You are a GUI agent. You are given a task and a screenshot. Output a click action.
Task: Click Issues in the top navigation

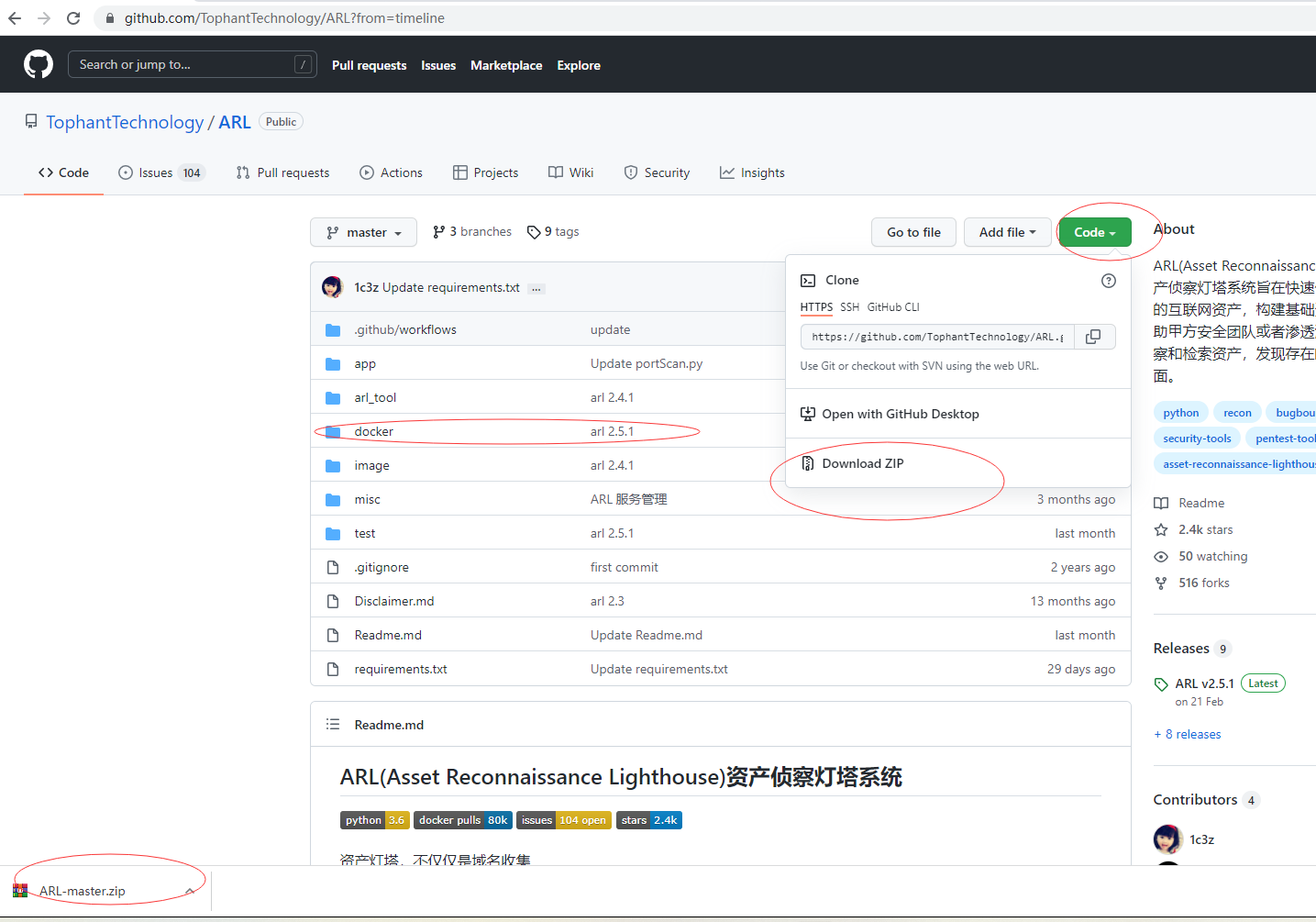click(438, 65)
